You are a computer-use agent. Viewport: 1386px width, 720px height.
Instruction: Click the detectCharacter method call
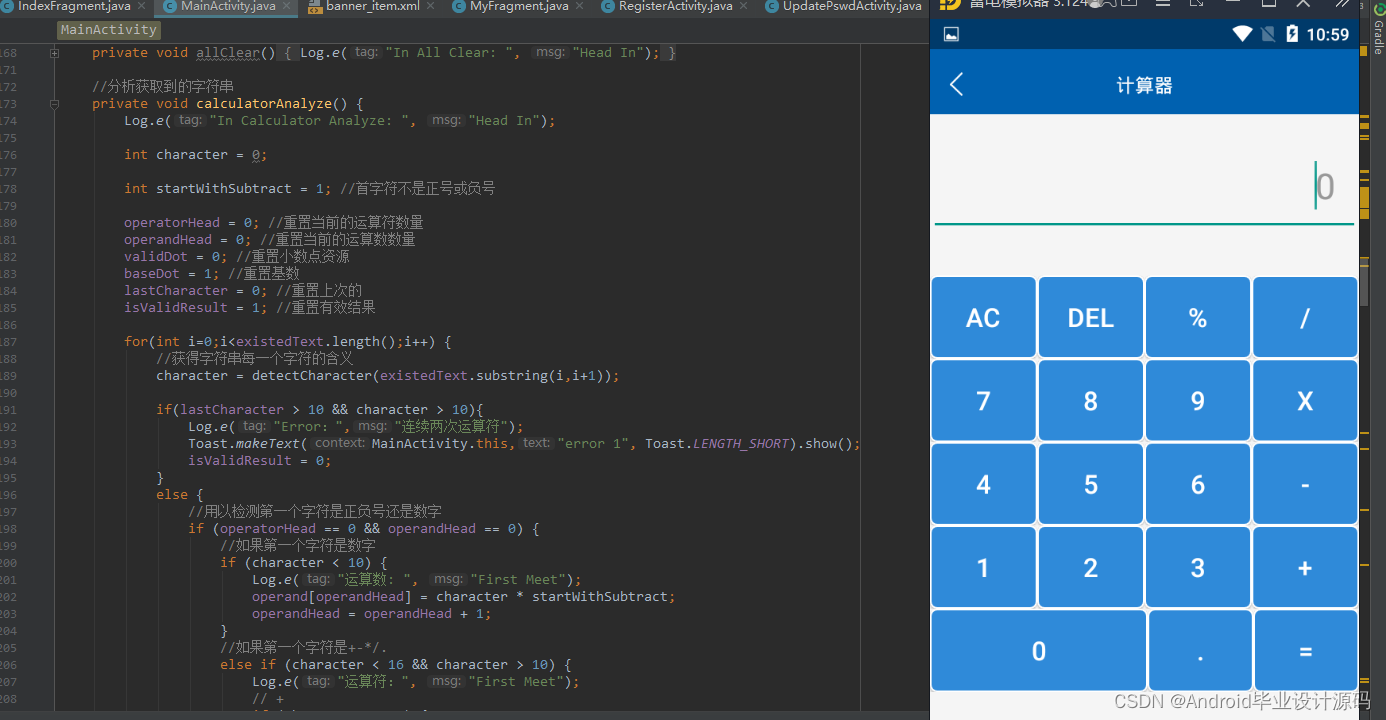pos(312,375)
